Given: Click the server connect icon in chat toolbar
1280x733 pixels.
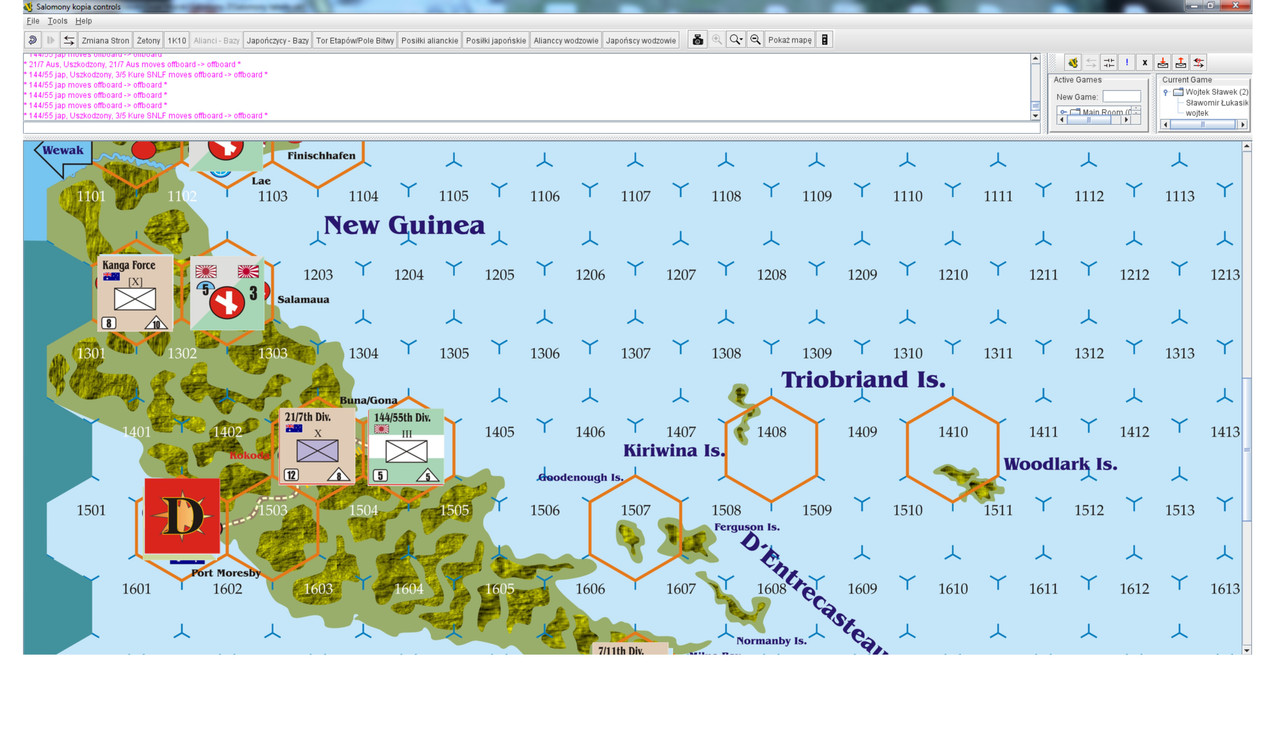Looking at the screenshot, I should pos(1073,63).
